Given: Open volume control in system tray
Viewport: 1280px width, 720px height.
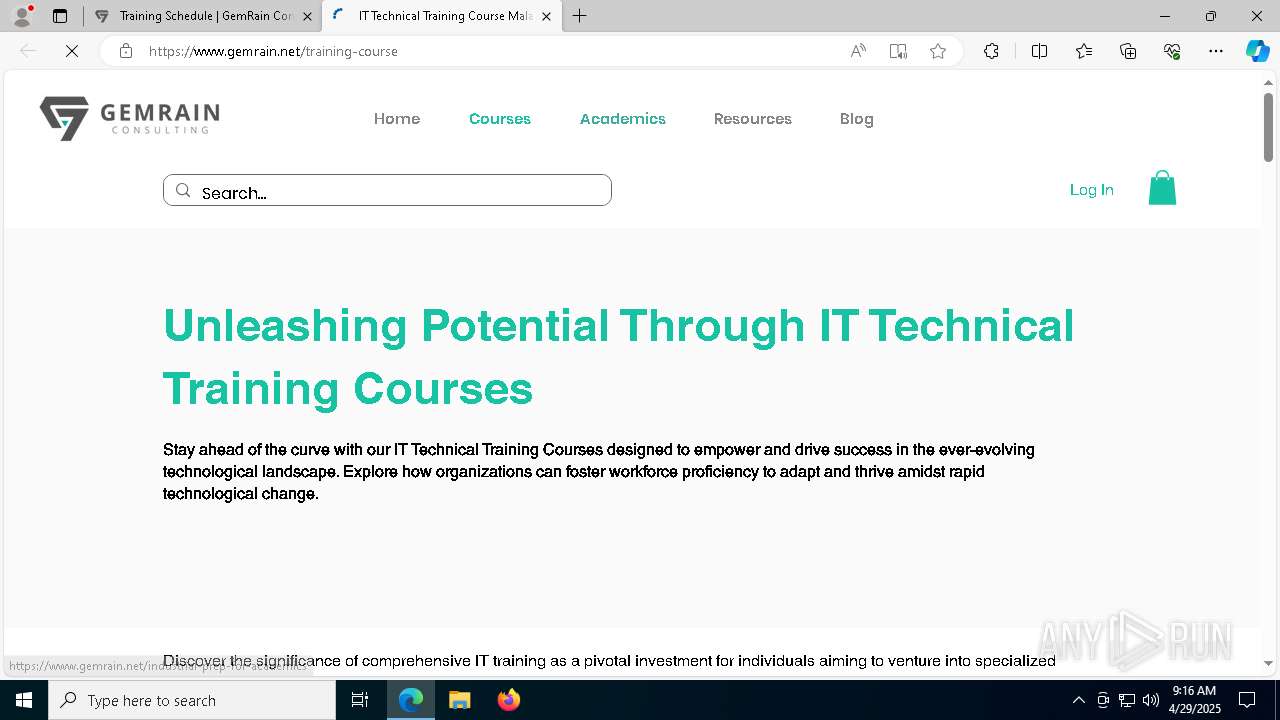Looking at the screenshot, I should (1150, 700).
